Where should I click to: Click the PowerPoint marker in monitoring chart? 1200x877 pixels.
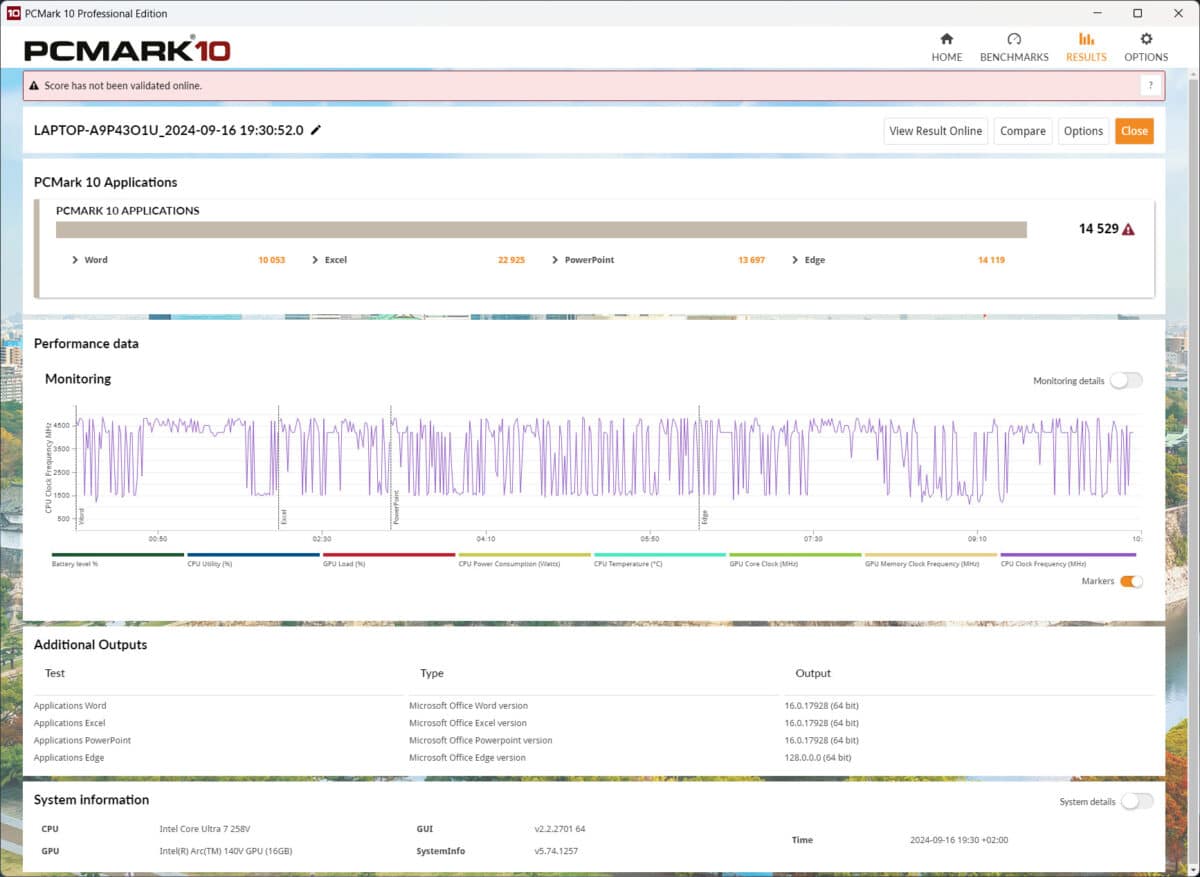tap(396, 507)
